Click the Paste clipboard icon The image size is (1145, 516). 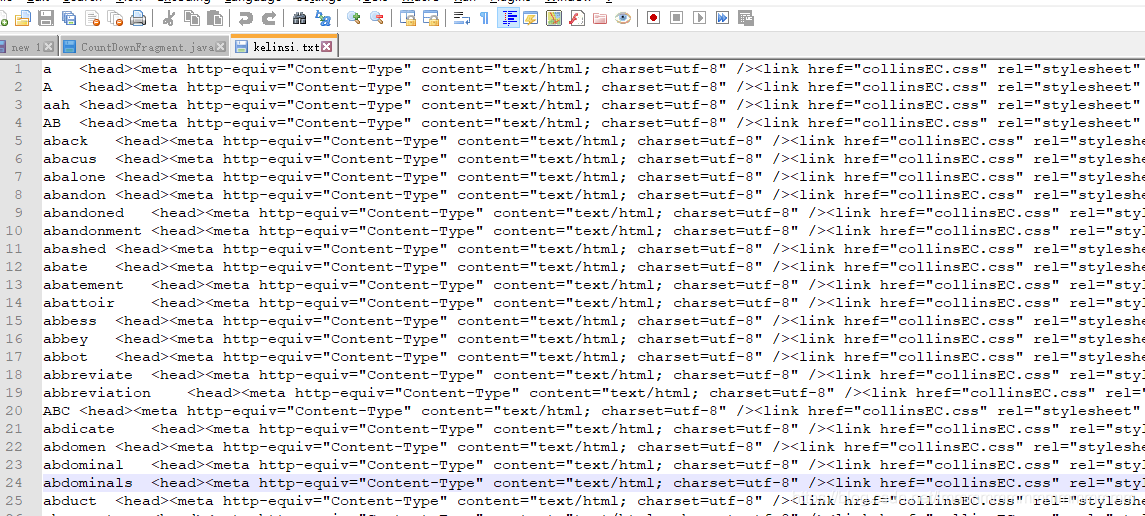click(215, 18)
